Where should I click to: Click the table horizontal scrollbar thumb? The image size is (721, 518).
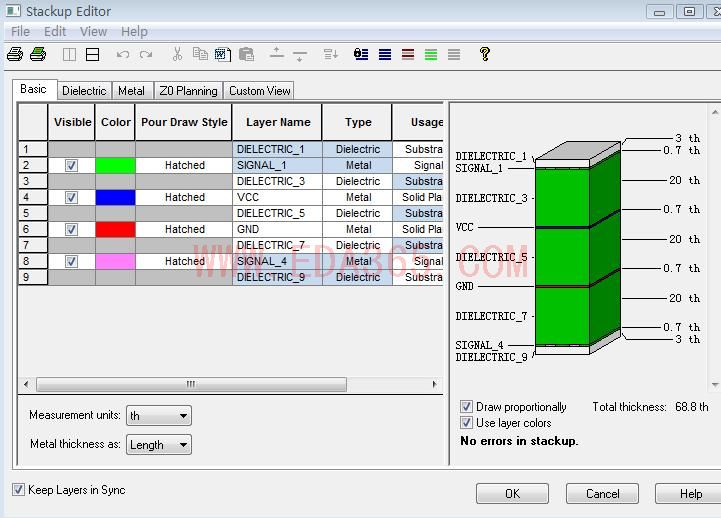(x=191, y=384)
